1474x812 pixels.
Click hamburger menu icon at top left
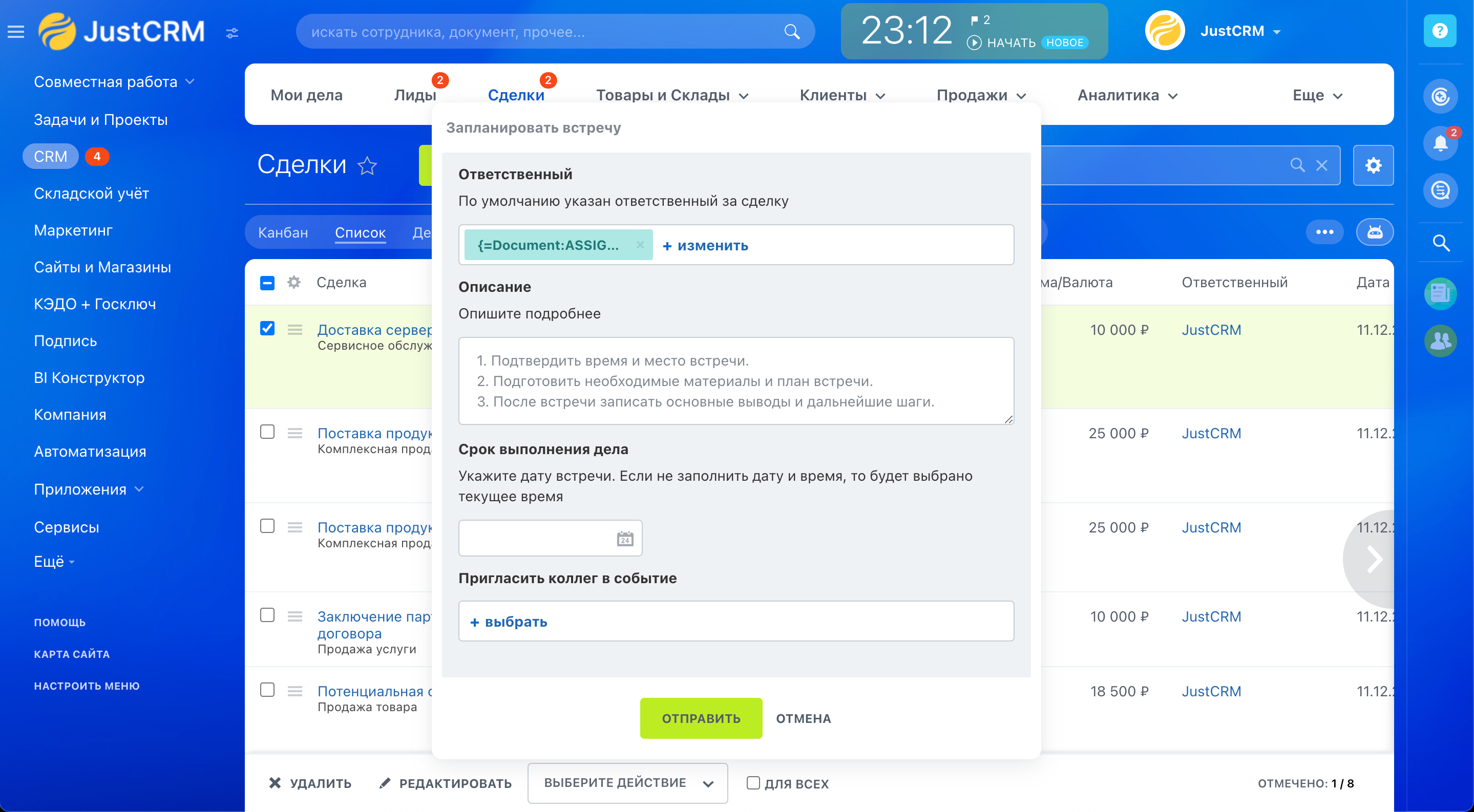click(x=16, y=32)
